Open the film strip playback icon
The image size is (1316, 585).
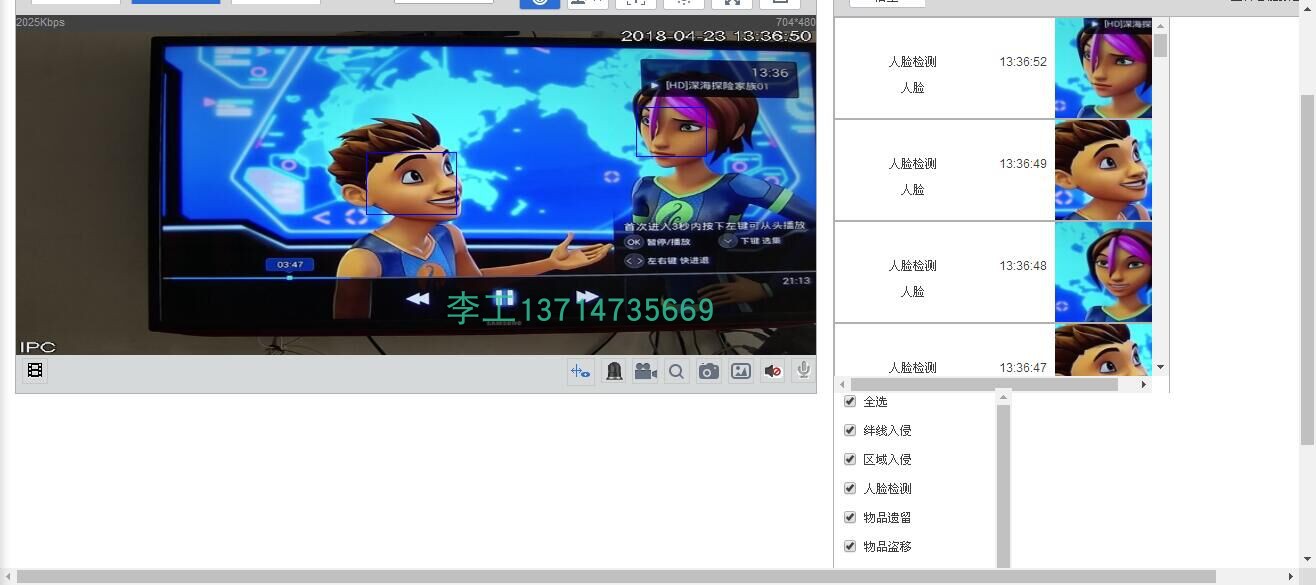coord(35,371)
